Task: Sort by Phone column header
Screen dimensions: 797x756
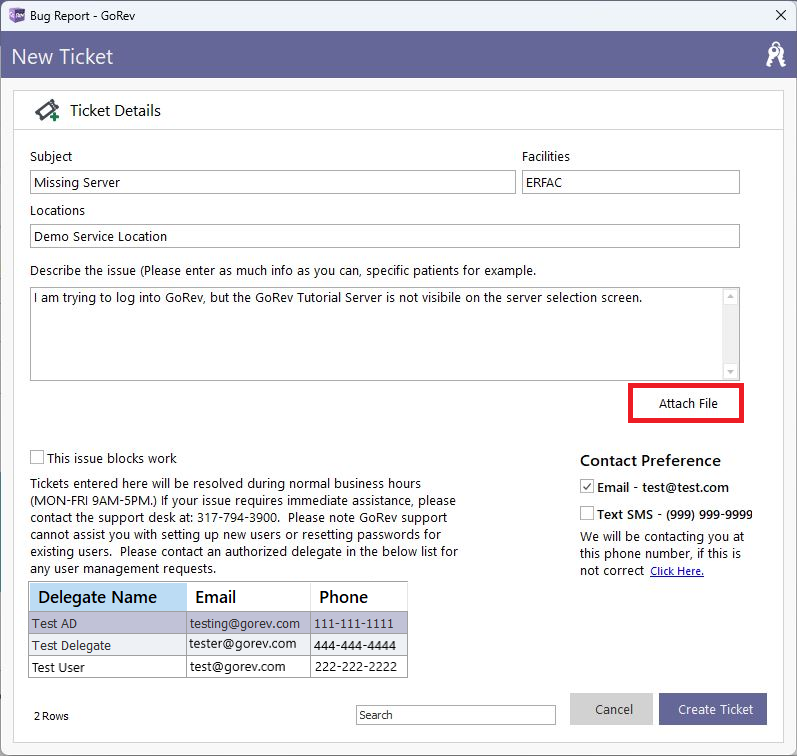Action: tap(359, 597)
